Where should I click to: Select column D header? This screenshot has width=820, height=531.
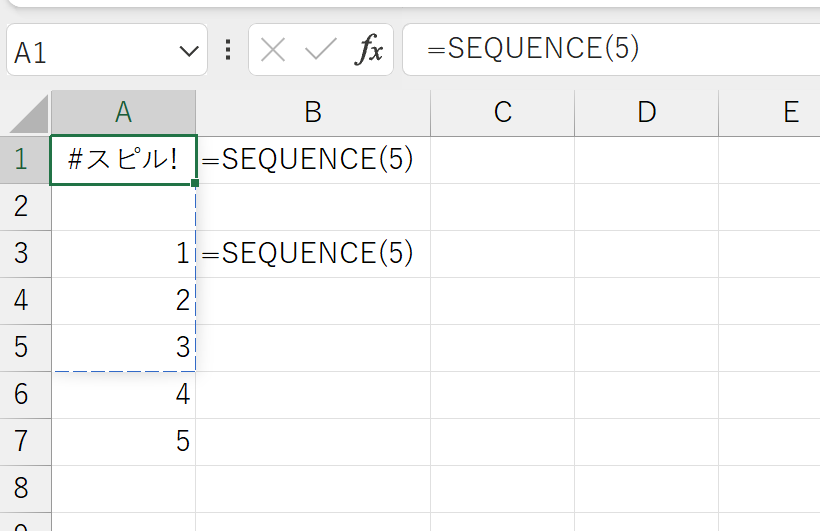coord(647,112)
